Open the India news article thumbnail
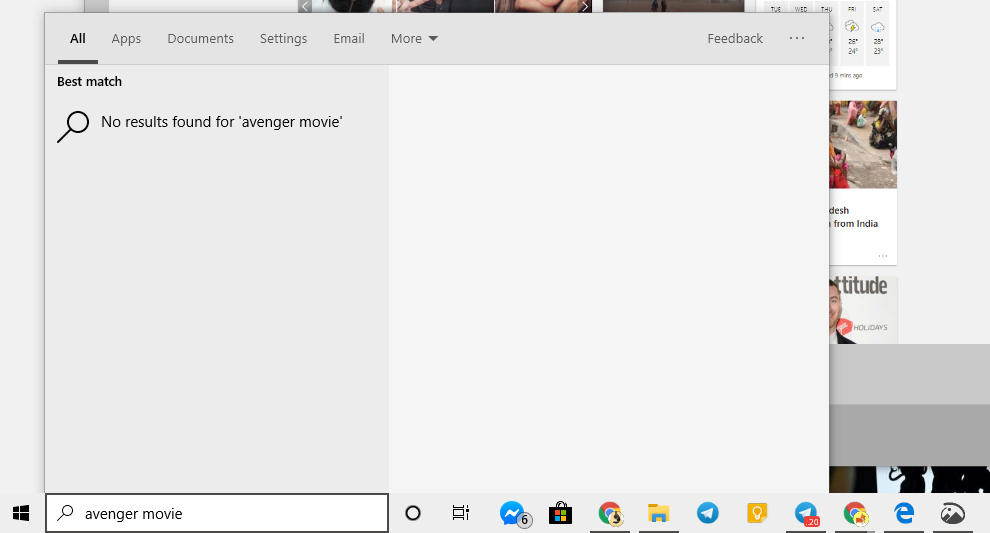The height and width of the screenshot is (533, 990). 862,145
